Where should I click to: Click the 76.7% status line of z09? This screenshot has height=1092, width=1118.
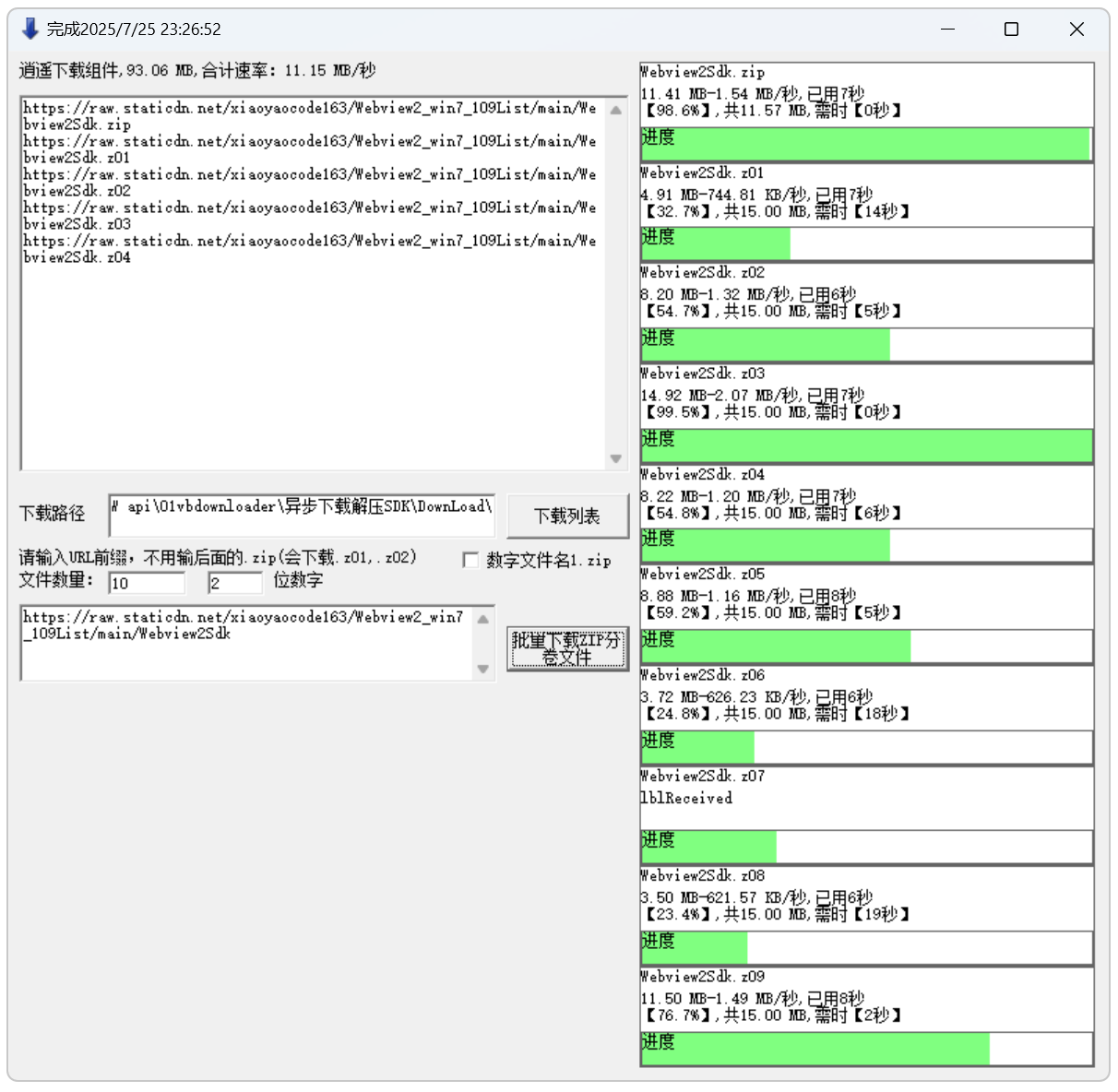click(771, 1015)
